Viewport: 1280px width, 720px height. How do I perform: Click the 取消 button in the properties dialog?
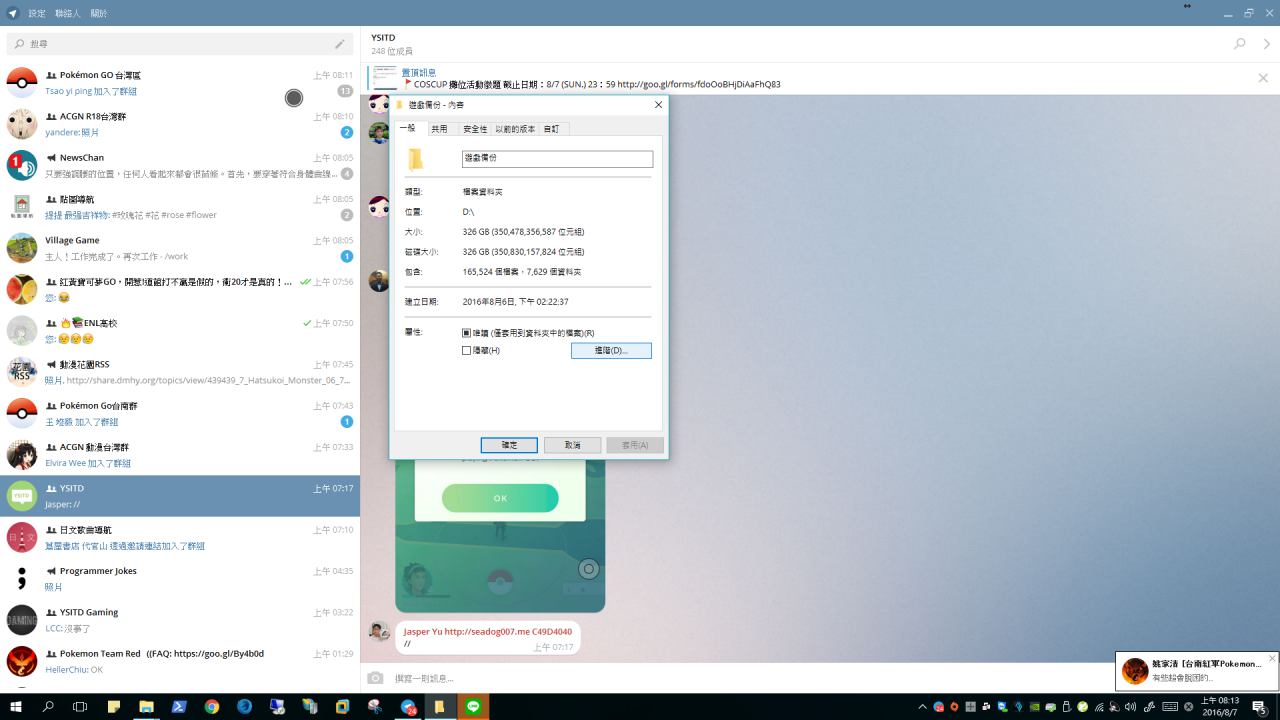coord(572,445)
